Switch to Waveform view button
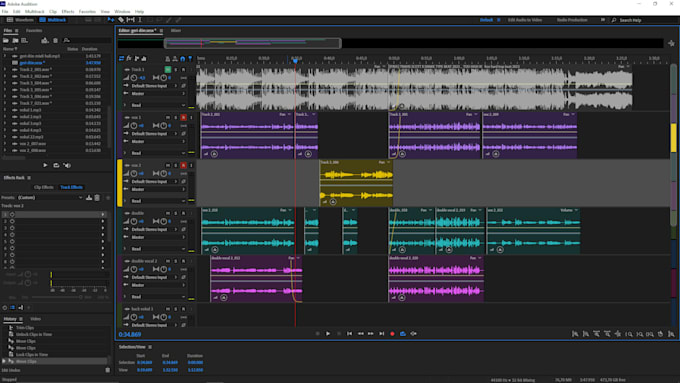Image resolution: width=680 pixels, height=383 pixels. [x=20, y=20]
